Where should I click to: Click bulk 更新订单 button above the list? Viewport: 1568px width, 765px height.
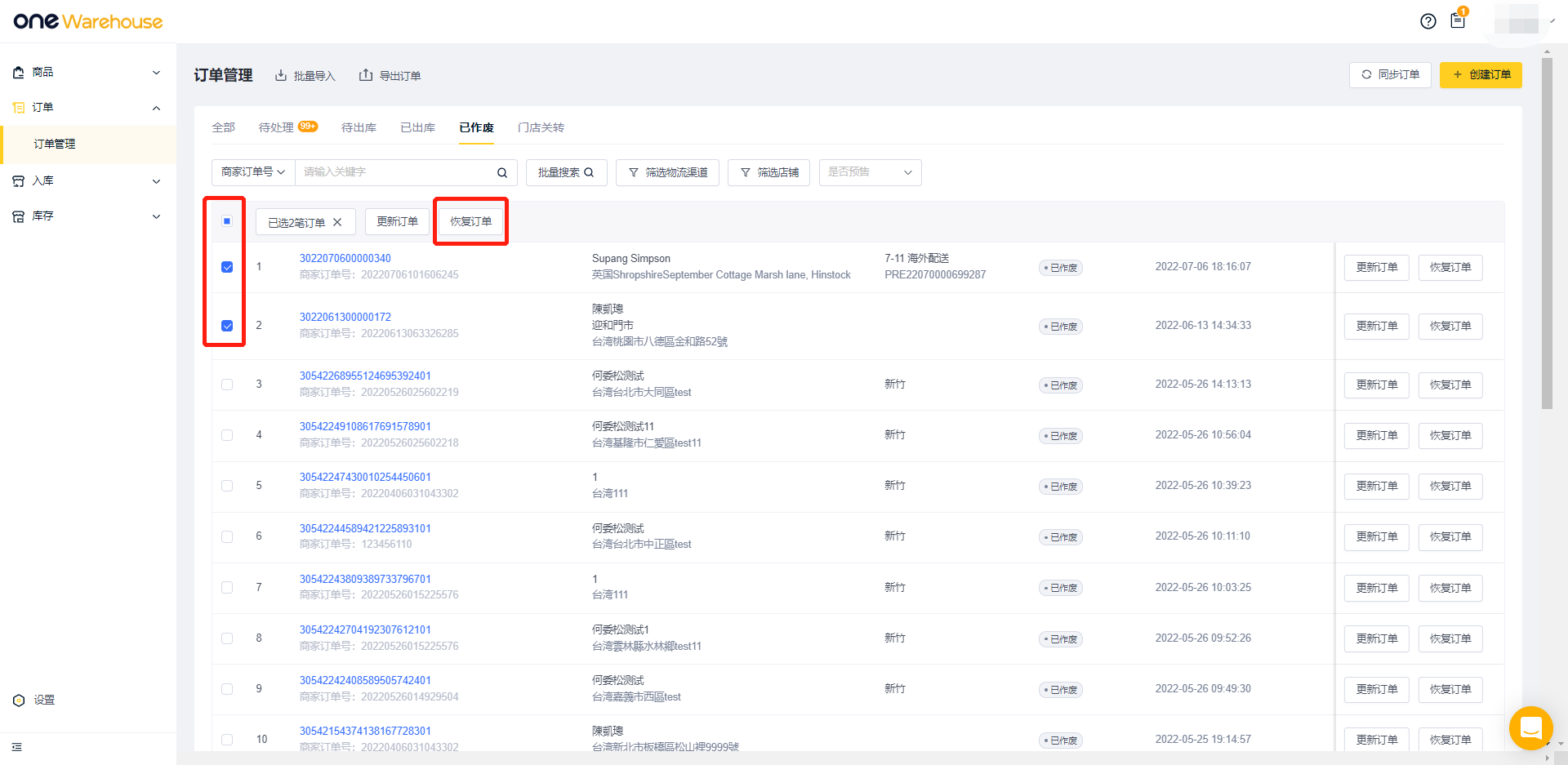[x=397, y=221]
